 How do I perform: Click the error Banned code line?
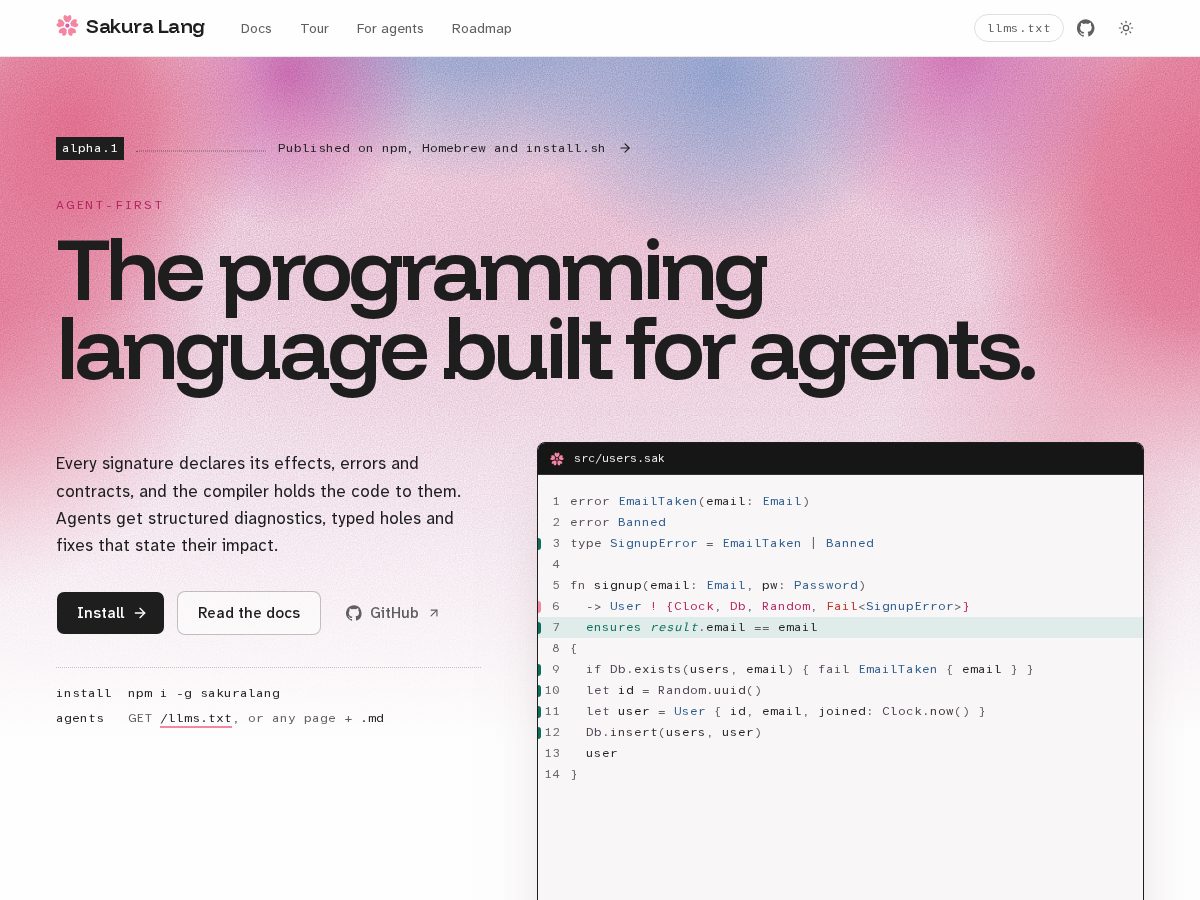[840, 522]
